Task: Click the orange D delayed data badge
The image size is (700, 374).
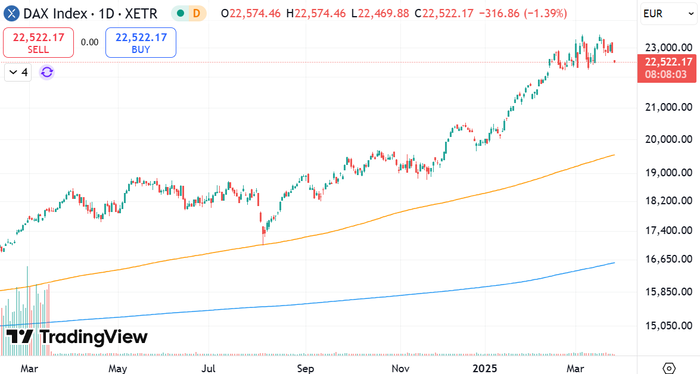Action: pos(196,13)
